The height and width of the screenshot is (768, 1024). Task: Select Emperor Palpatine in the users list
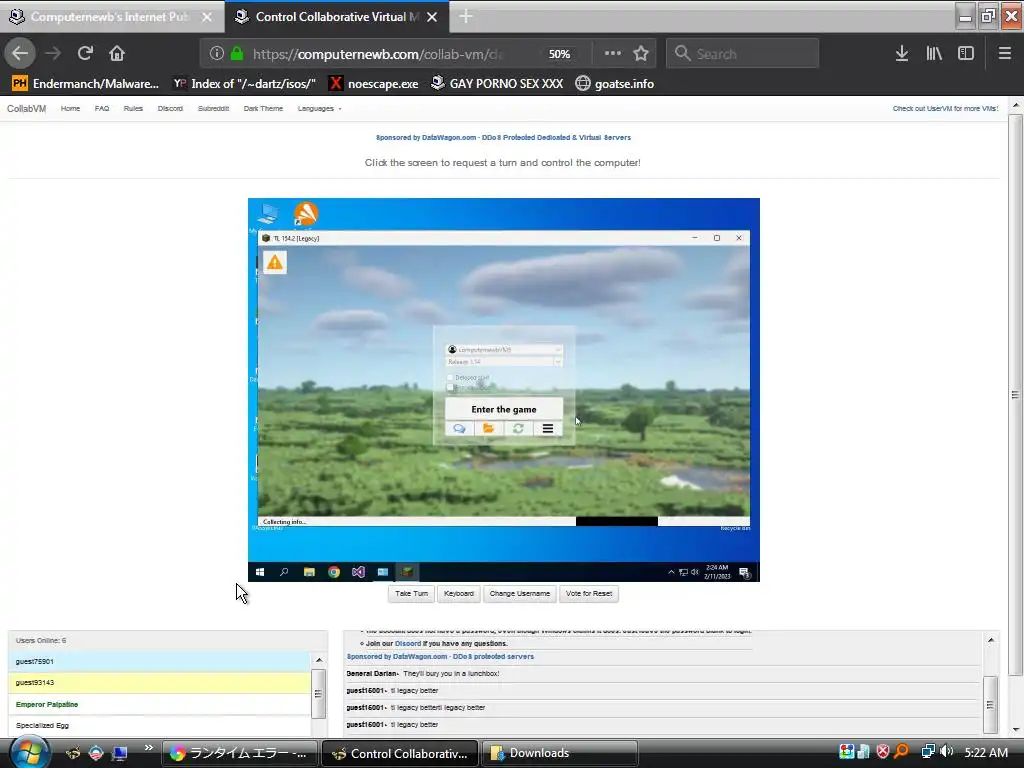pyautogui.click(x=159, y=705)
